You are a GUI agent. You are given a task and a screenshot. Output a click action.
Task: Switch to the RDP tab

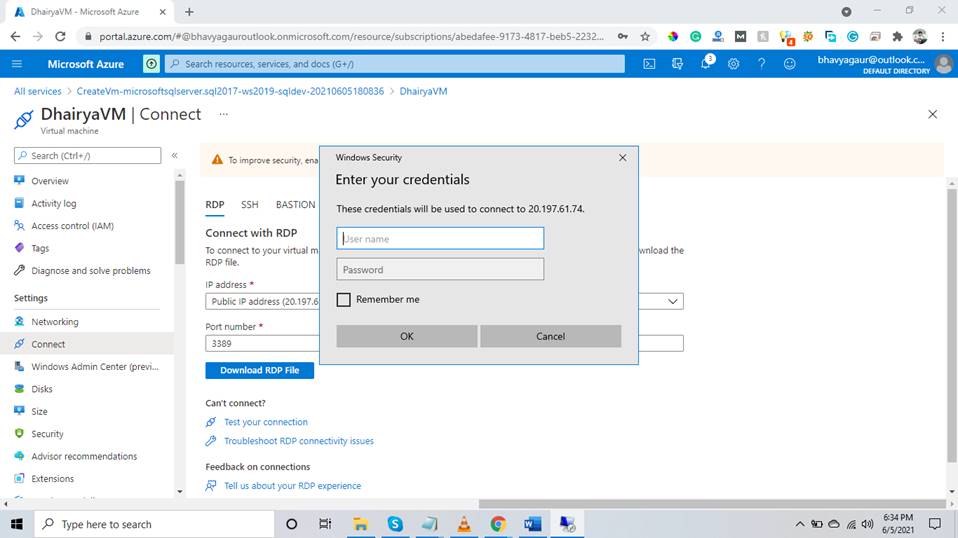point(214,205)
